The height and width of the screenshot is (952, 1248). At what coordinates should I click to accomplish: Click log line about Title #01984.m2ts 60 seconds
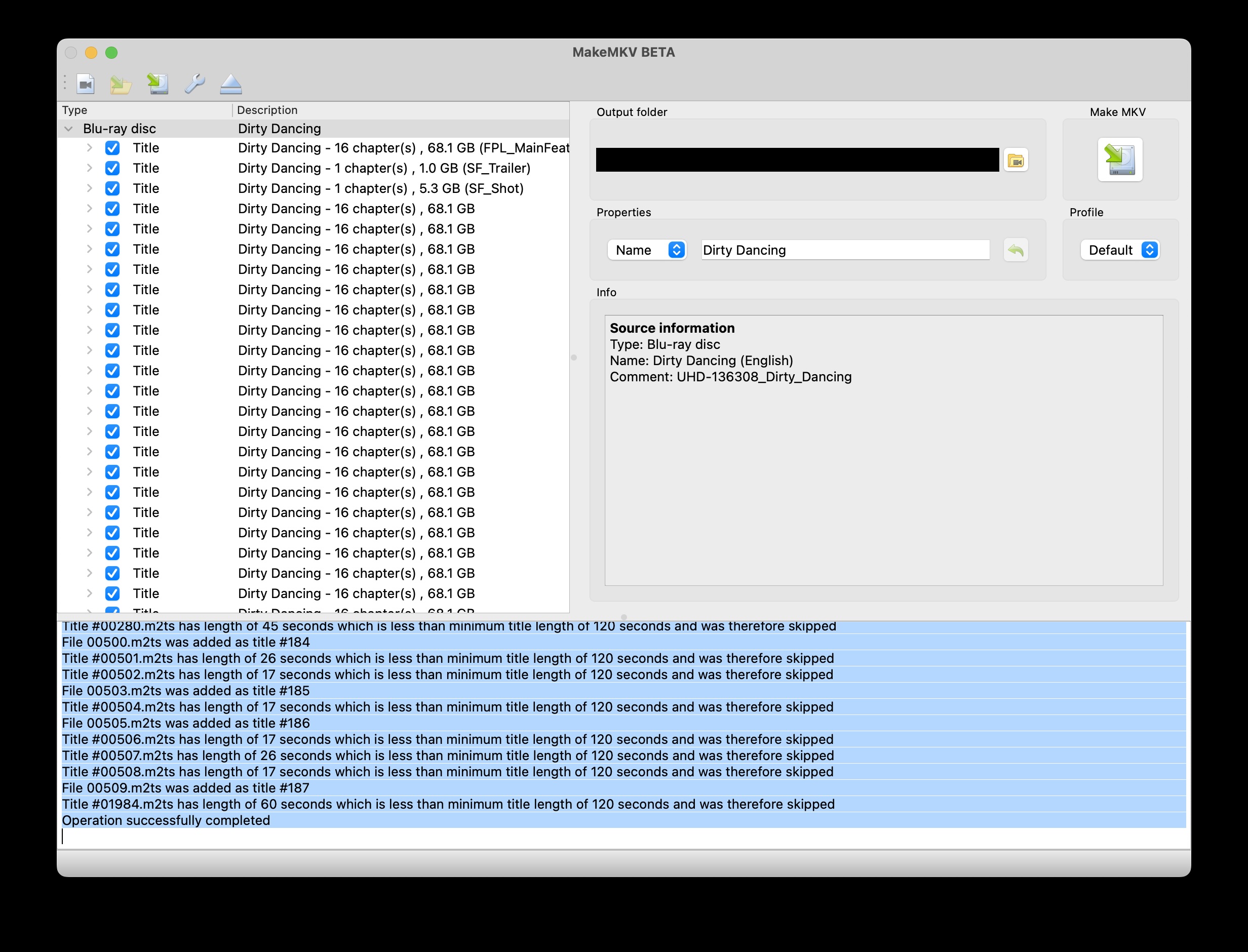pos(448,804)
